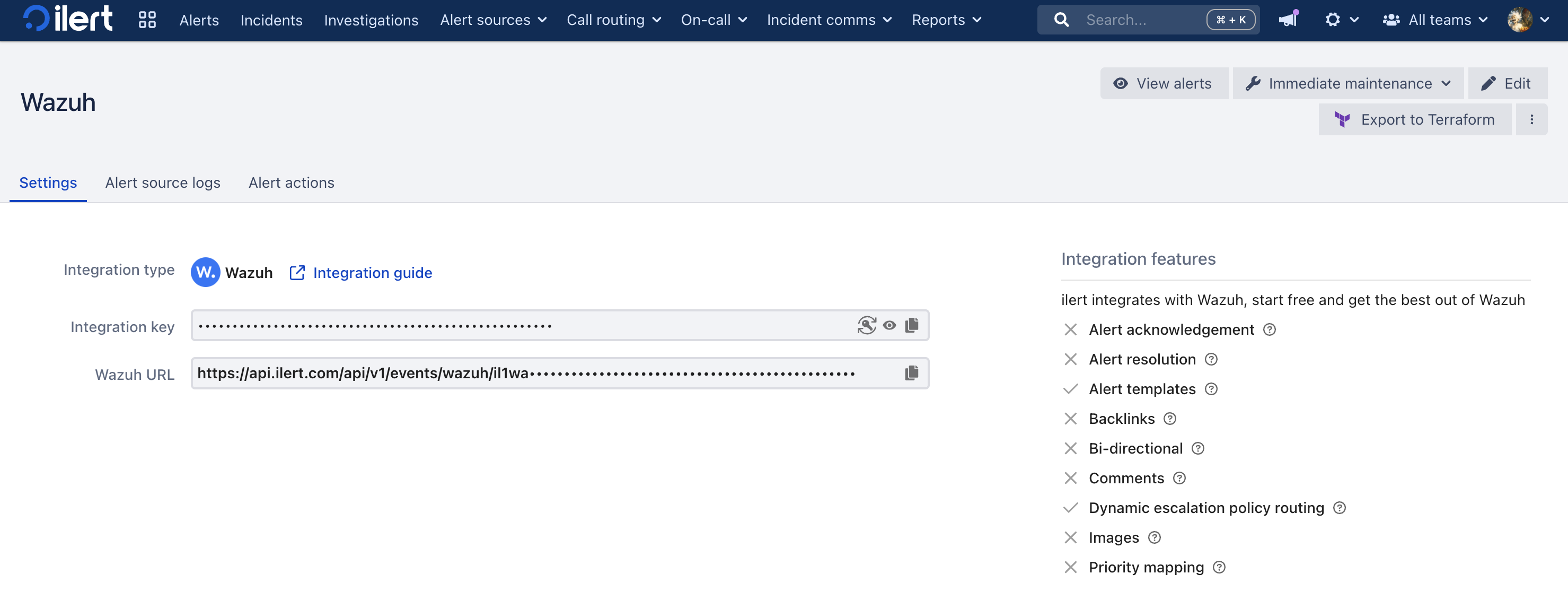Click the View alerts button

click(x=1163, y=83)
